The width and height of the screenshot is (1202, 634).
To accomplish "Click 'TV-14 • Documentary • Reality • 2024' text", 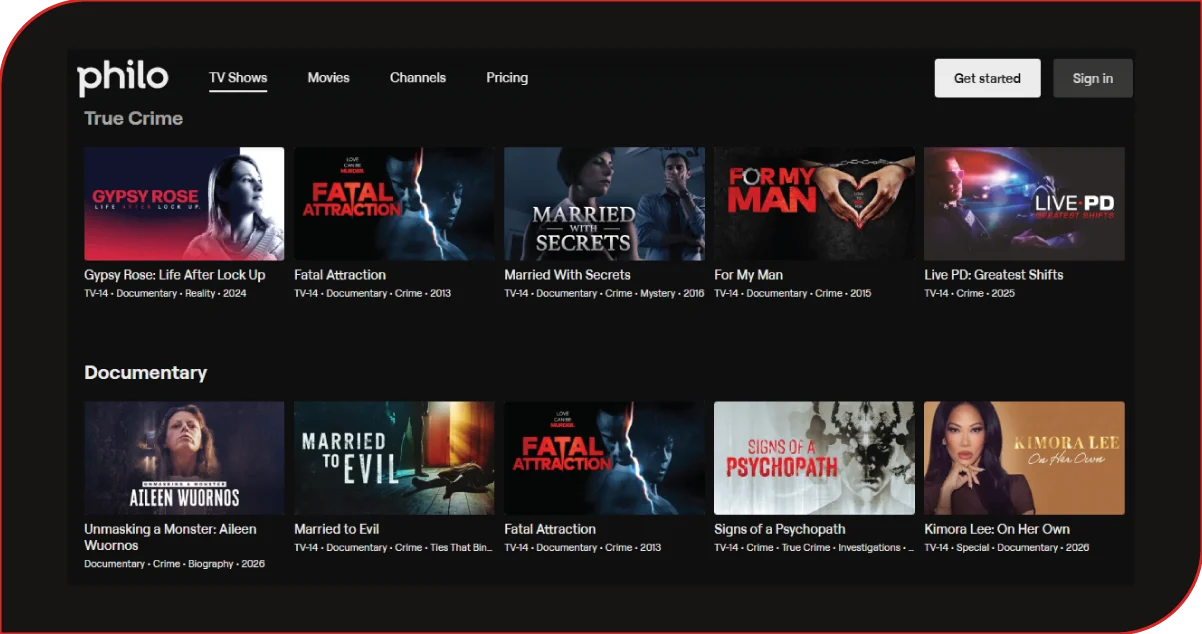I will (x=165, y=294).
